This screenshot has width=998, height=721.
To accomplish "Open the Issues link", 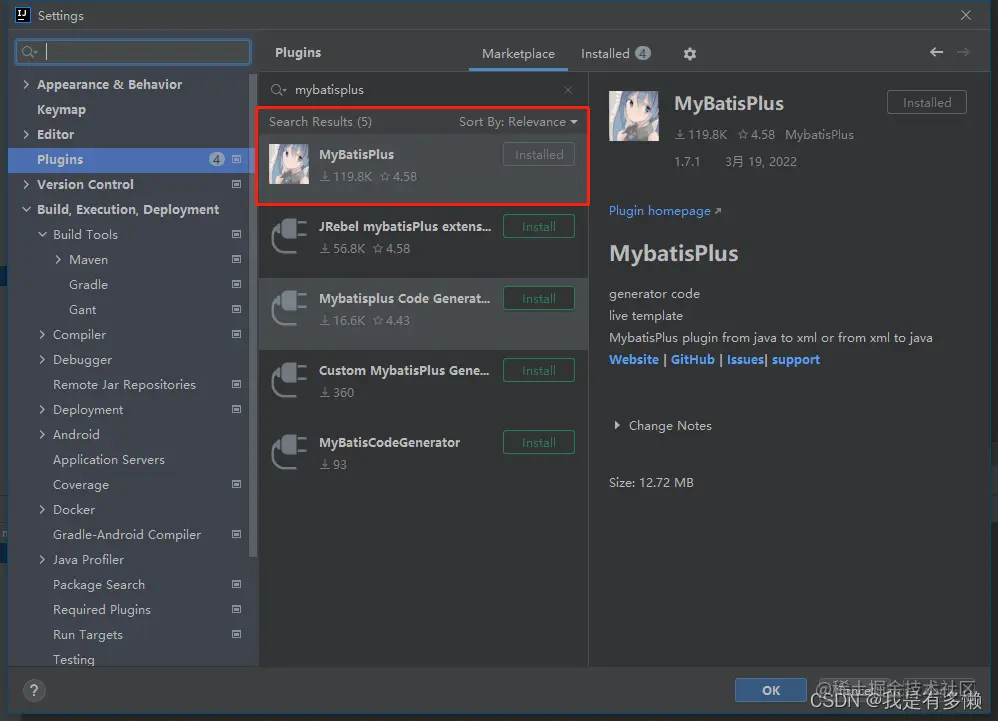I will point(745,360).
